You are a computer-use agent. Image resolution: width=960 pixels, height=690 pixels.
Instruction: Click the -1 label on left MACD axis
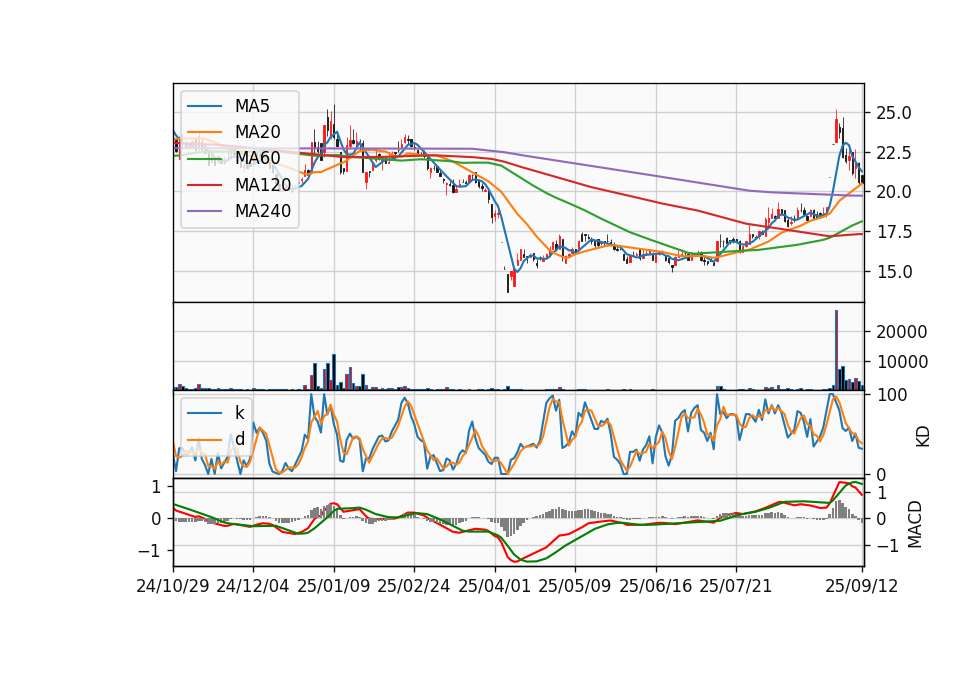[x=149, y=551]
